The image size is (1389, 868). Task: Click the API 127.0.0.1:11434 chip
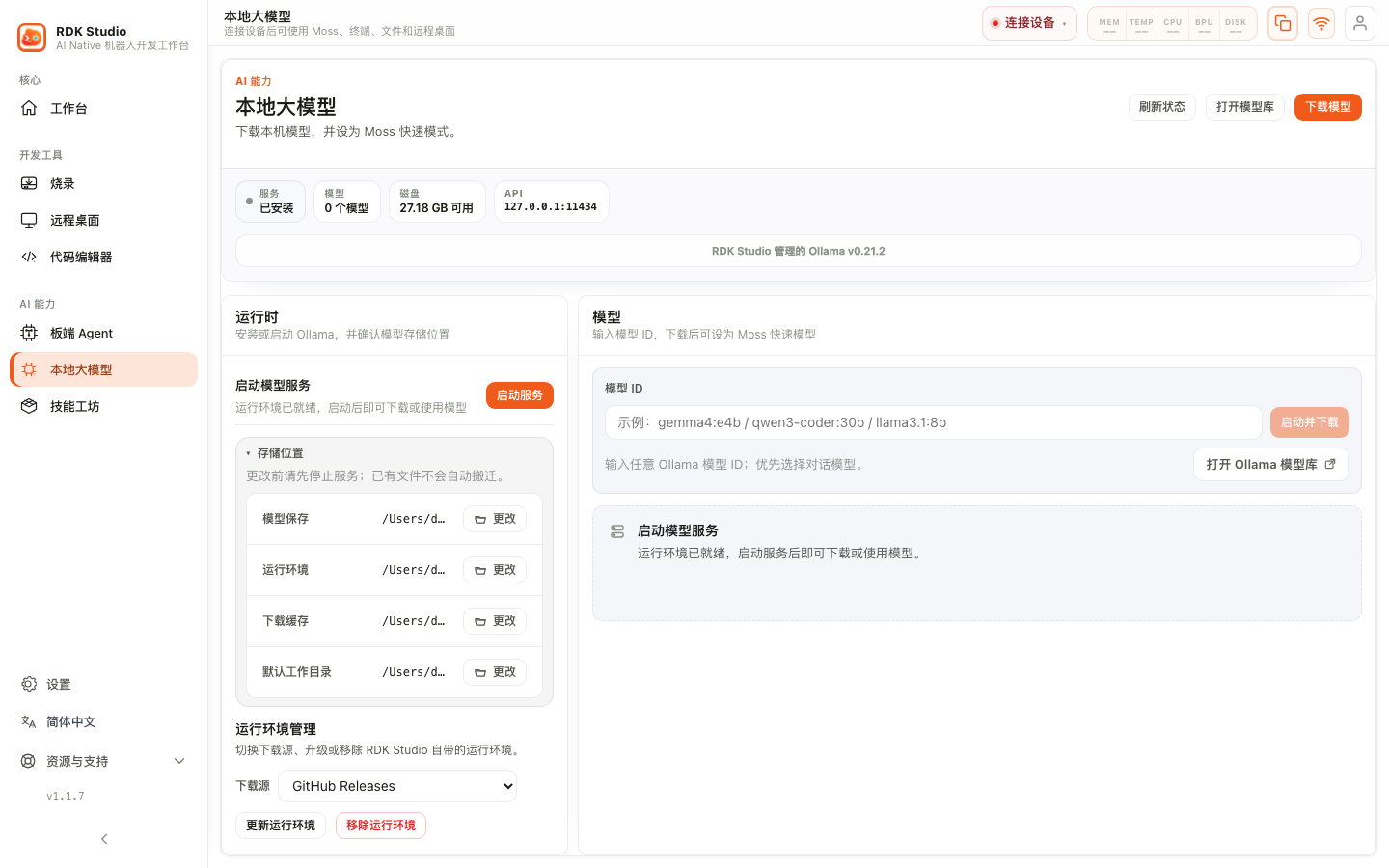pyautogui.click(x=551, y=202)
